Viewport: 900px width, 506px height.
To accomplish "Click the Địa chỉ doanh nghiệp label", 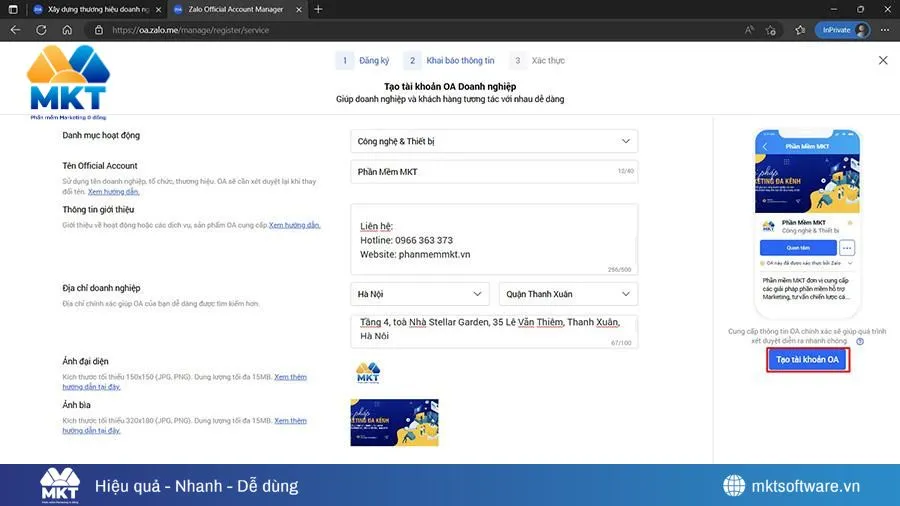I will 101,288.
